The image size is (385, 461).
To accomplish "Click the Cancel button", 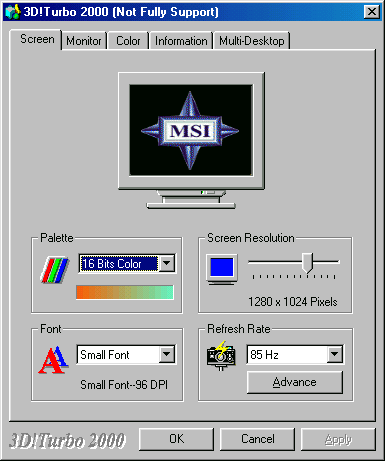I will point(258,439).
